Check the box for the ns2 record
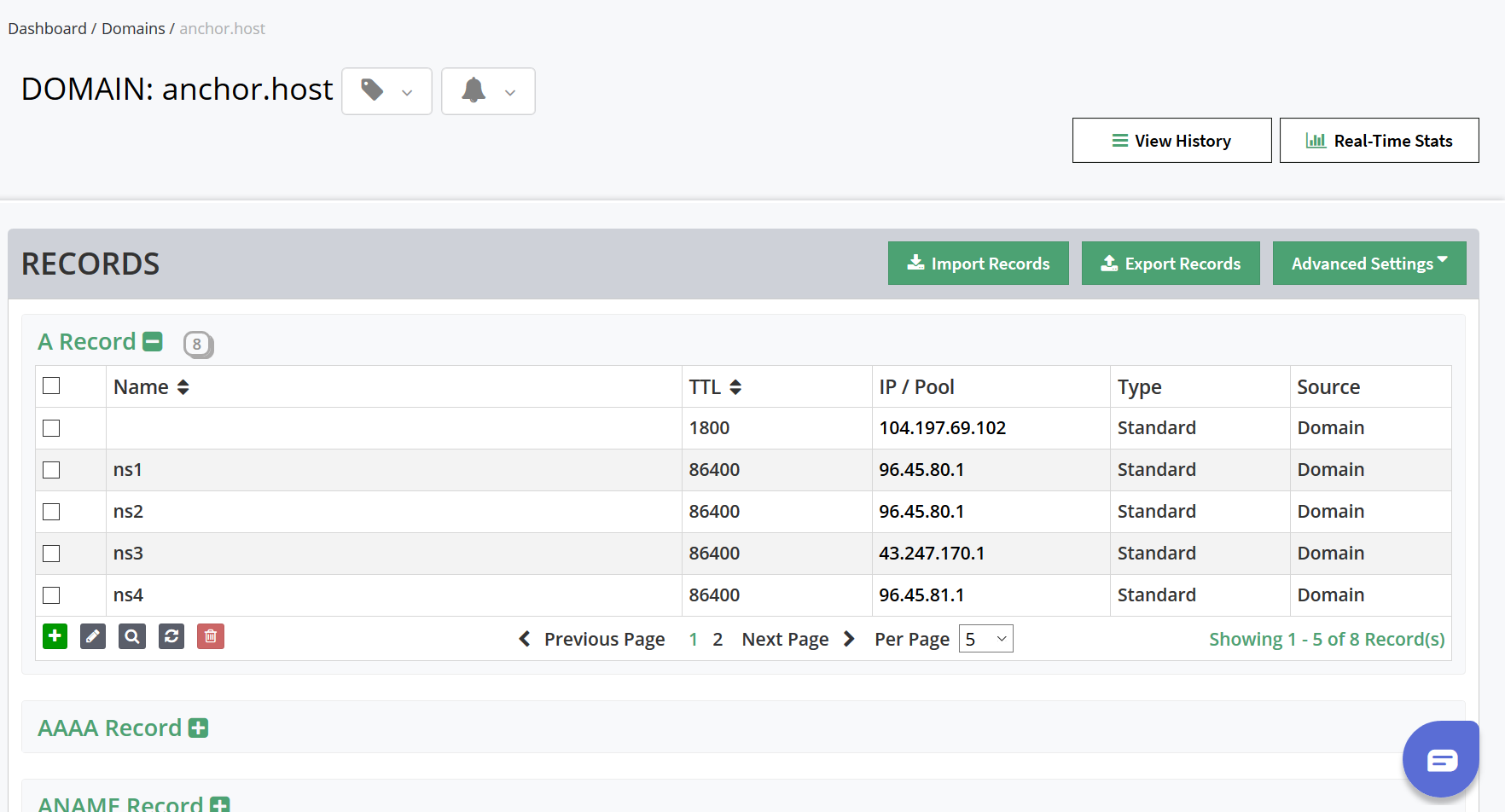The height and width of the screenshot is (812, 1505). click(51, 512)
